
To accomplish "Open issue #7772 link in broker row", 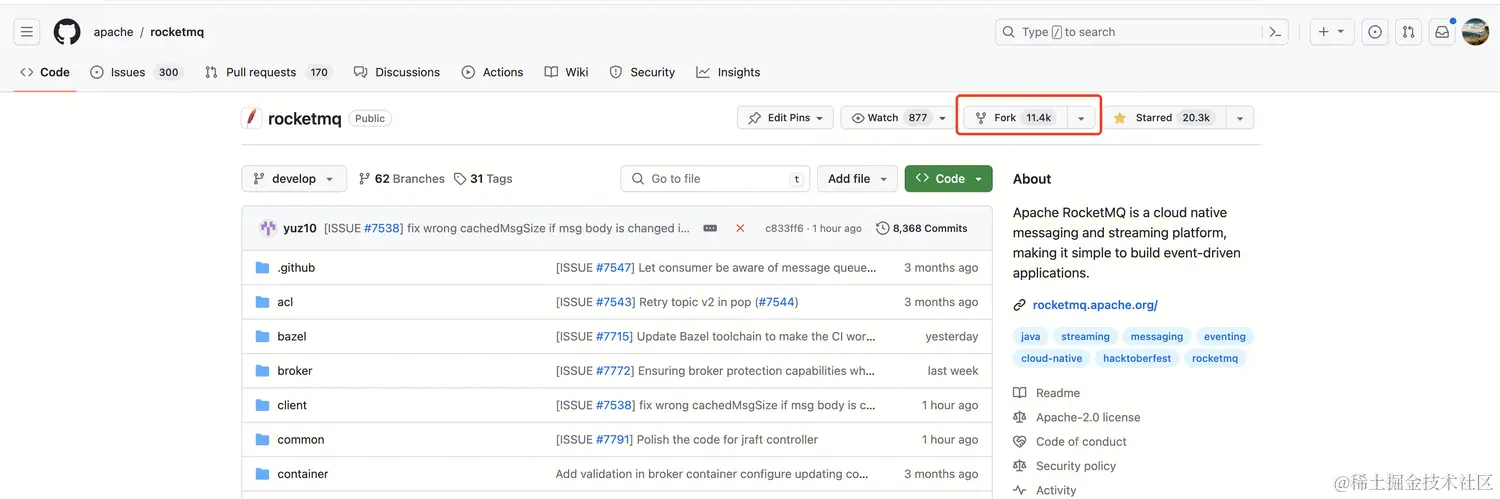I will pos(614,371).
